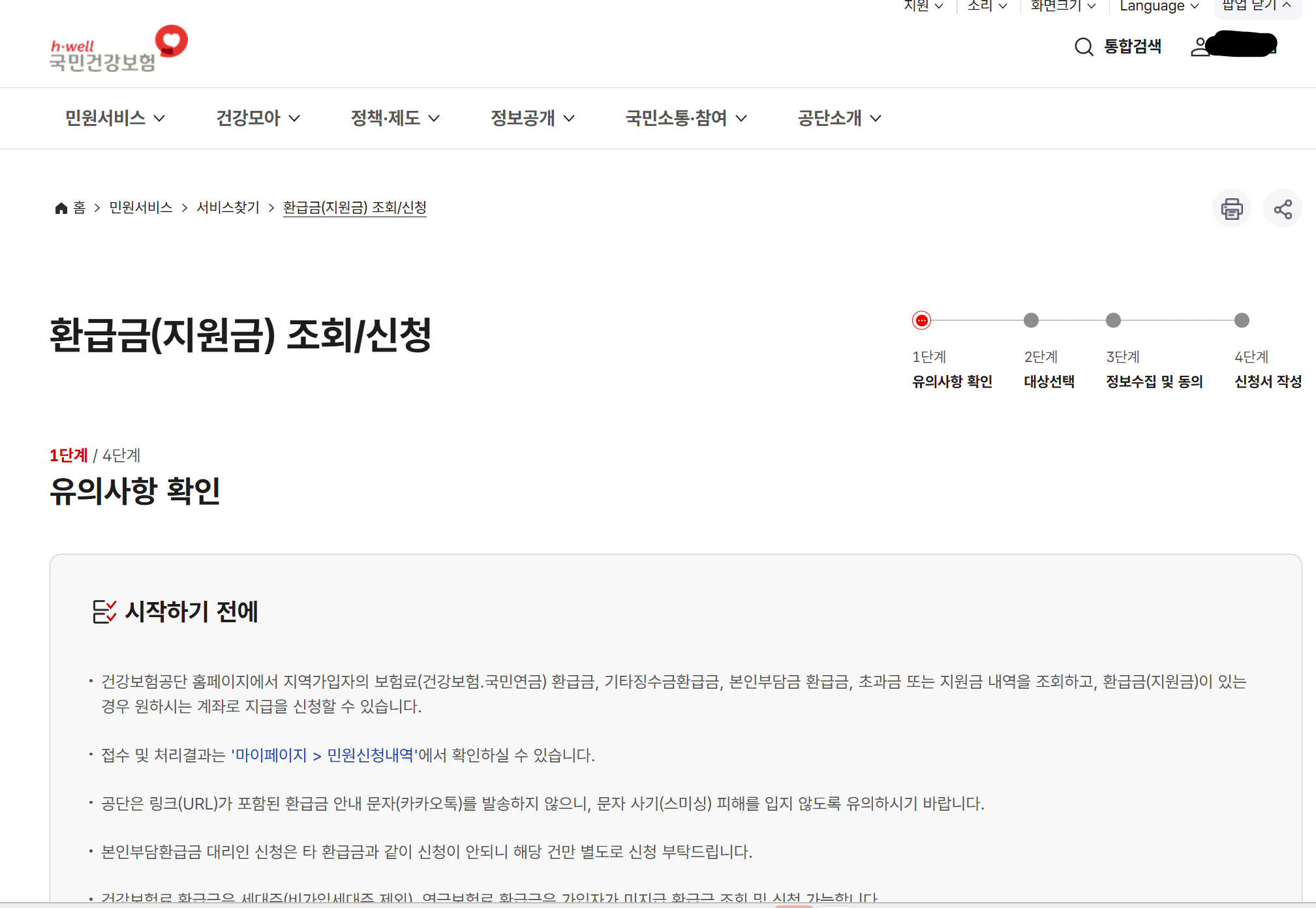Expand the 지원 dropdown in the utility bar
The width and height of the screenshot is (1316, 908).
pyautogui.click(x=923, y=6)
